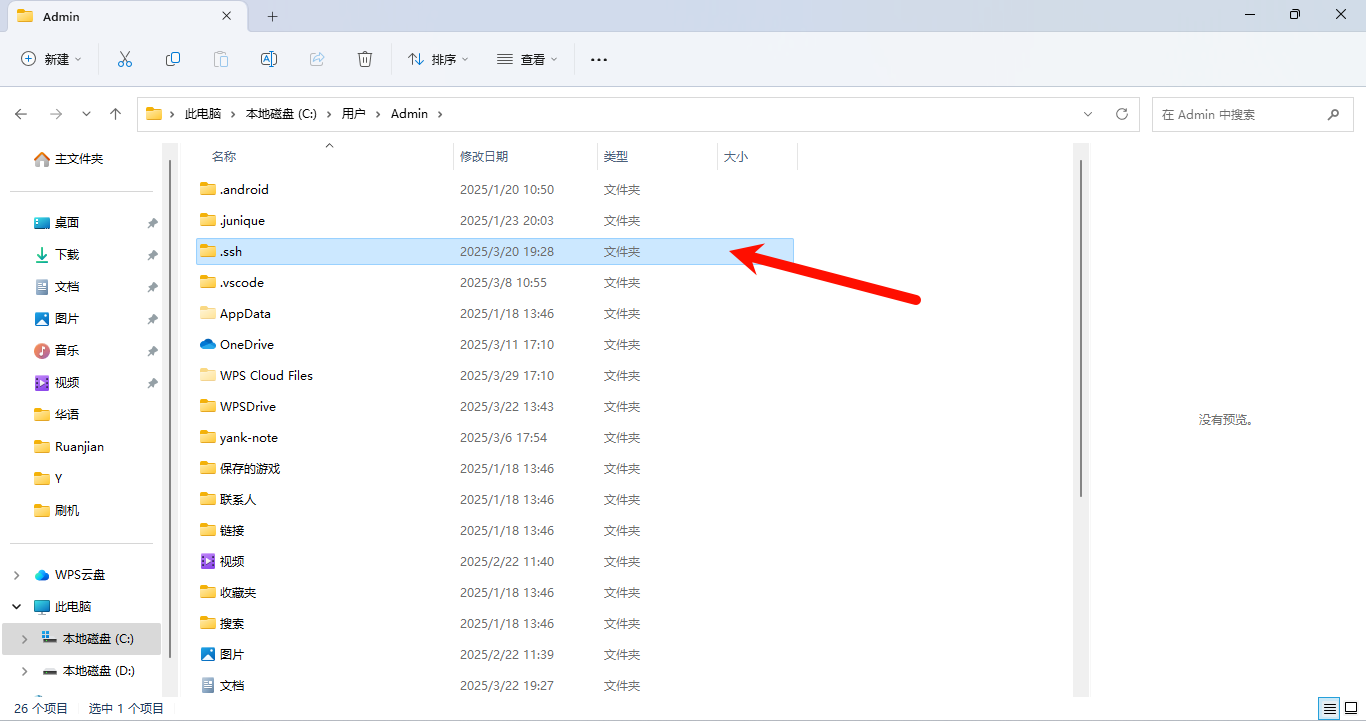Switch to large thumbnails view toggle

pyautogui.click(x=1350, y=709)
